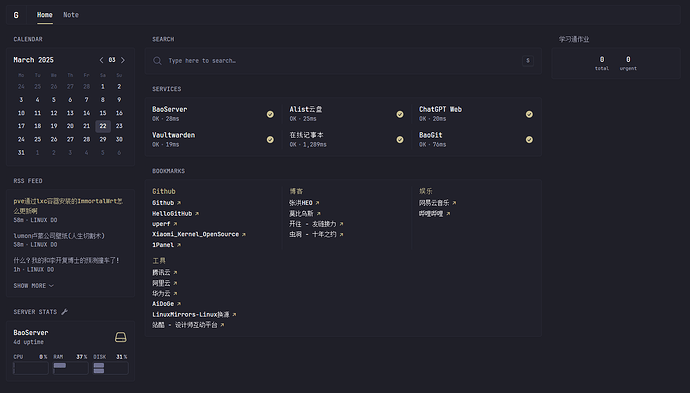Click the search bang S shortcut icon
Screen dimensions: 690x393
[x=528, y=61]
